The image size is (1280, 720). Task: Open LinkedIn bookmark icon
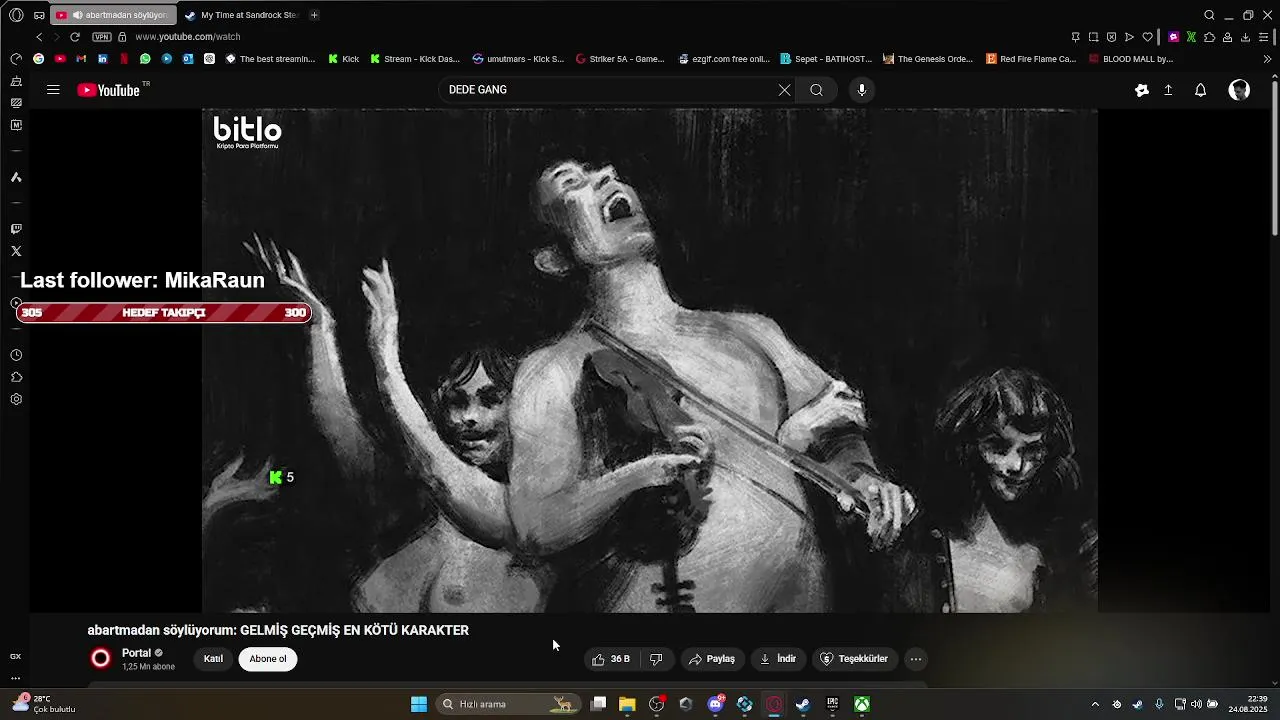pyautogui.click(x=102, y=59)
